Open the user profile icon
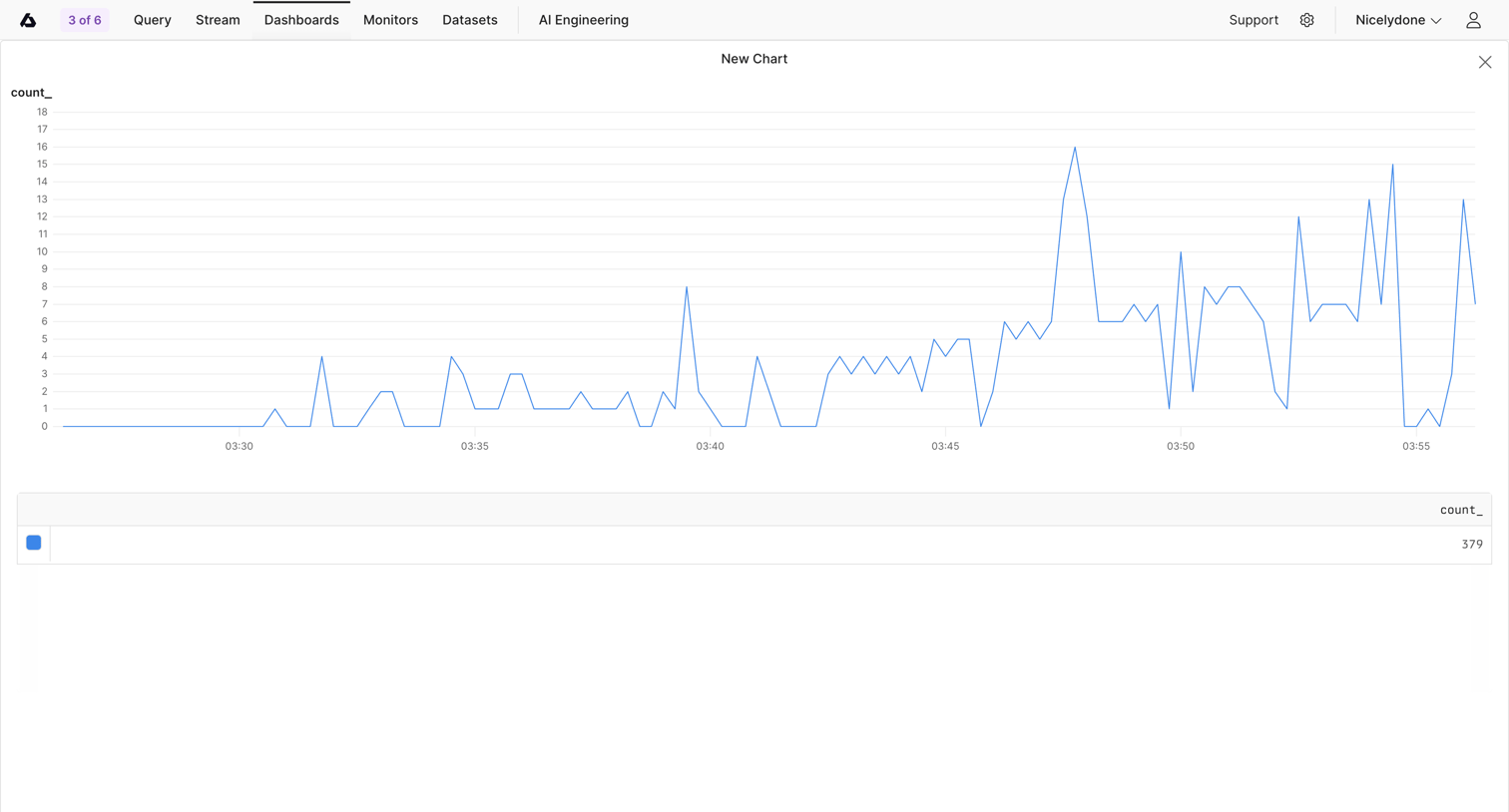Screen dimensions: 1509x812 1473,20
